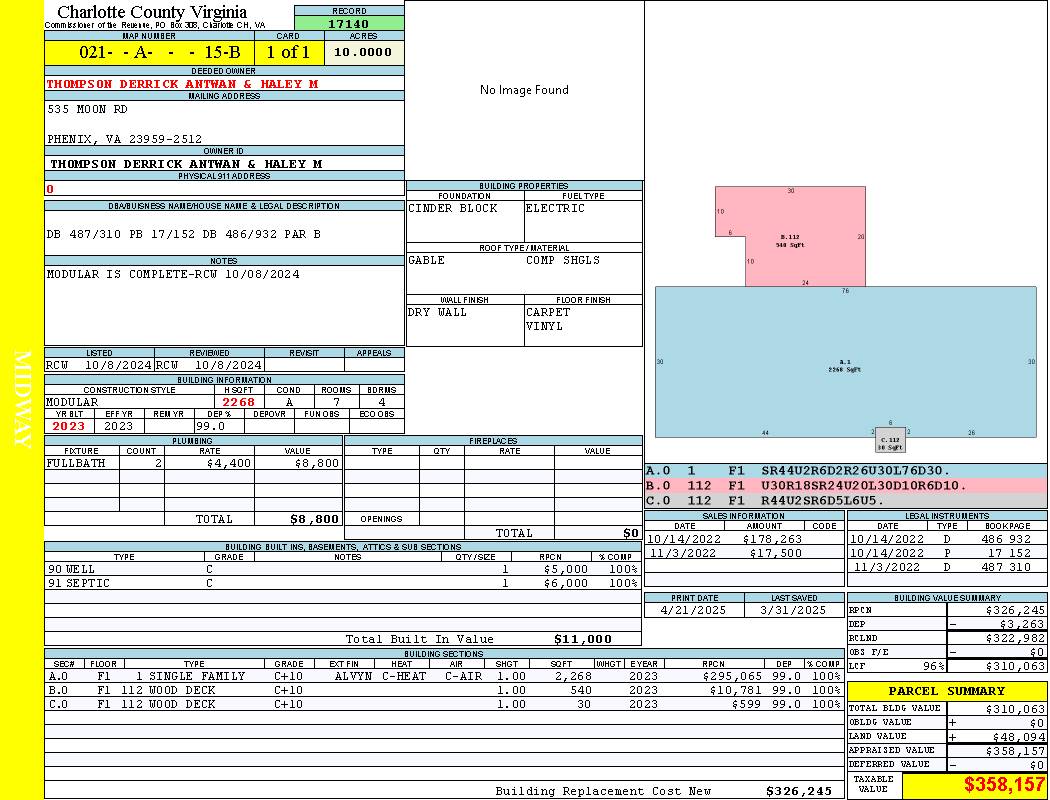Select the A.0 sketch vector row
This screenshot has width=1050, height=800.
click(x=846, y=471)
